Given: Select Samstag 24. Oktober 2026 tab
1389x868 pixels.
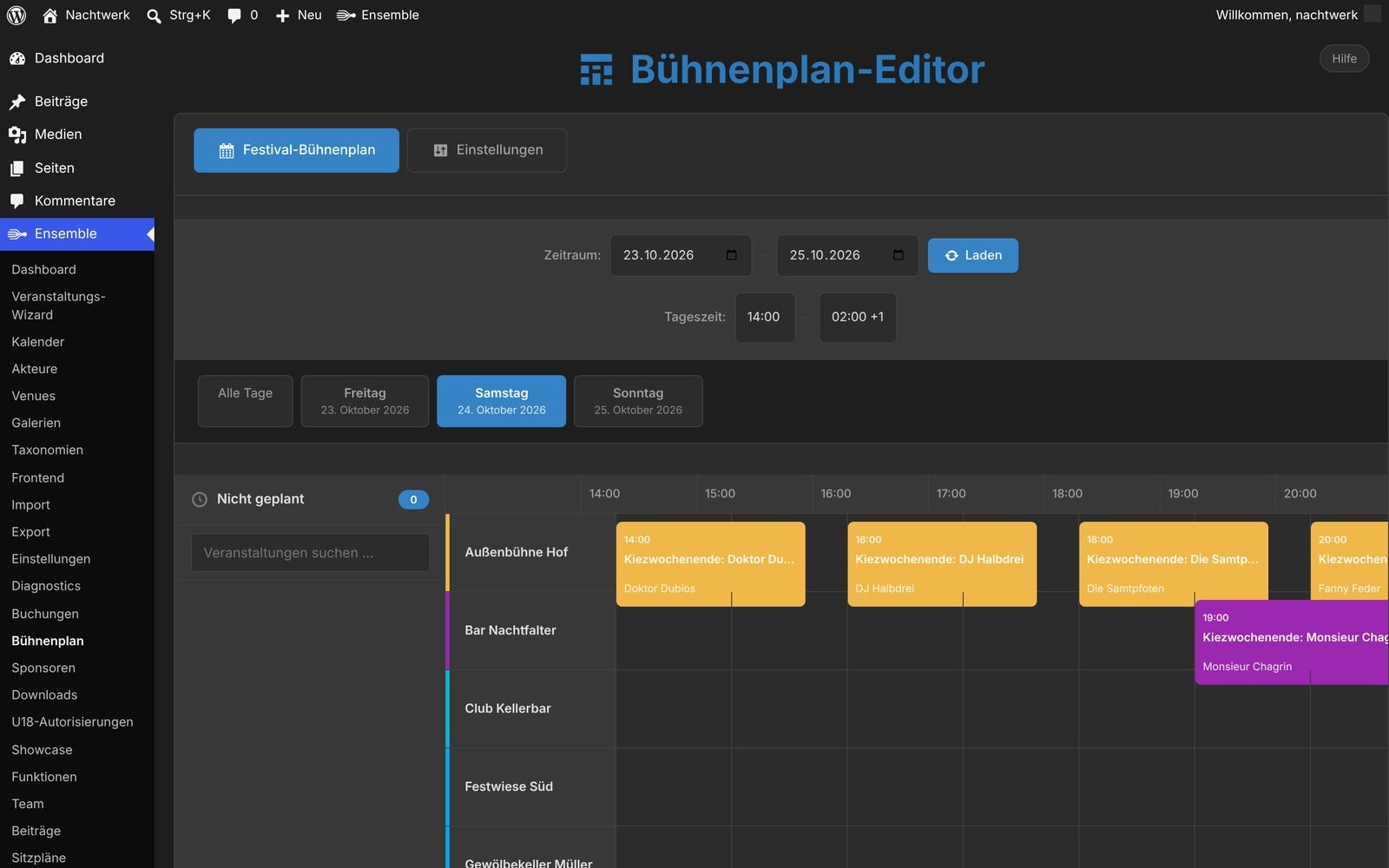Looking at the screenshot, I should [x=501, y=400].
